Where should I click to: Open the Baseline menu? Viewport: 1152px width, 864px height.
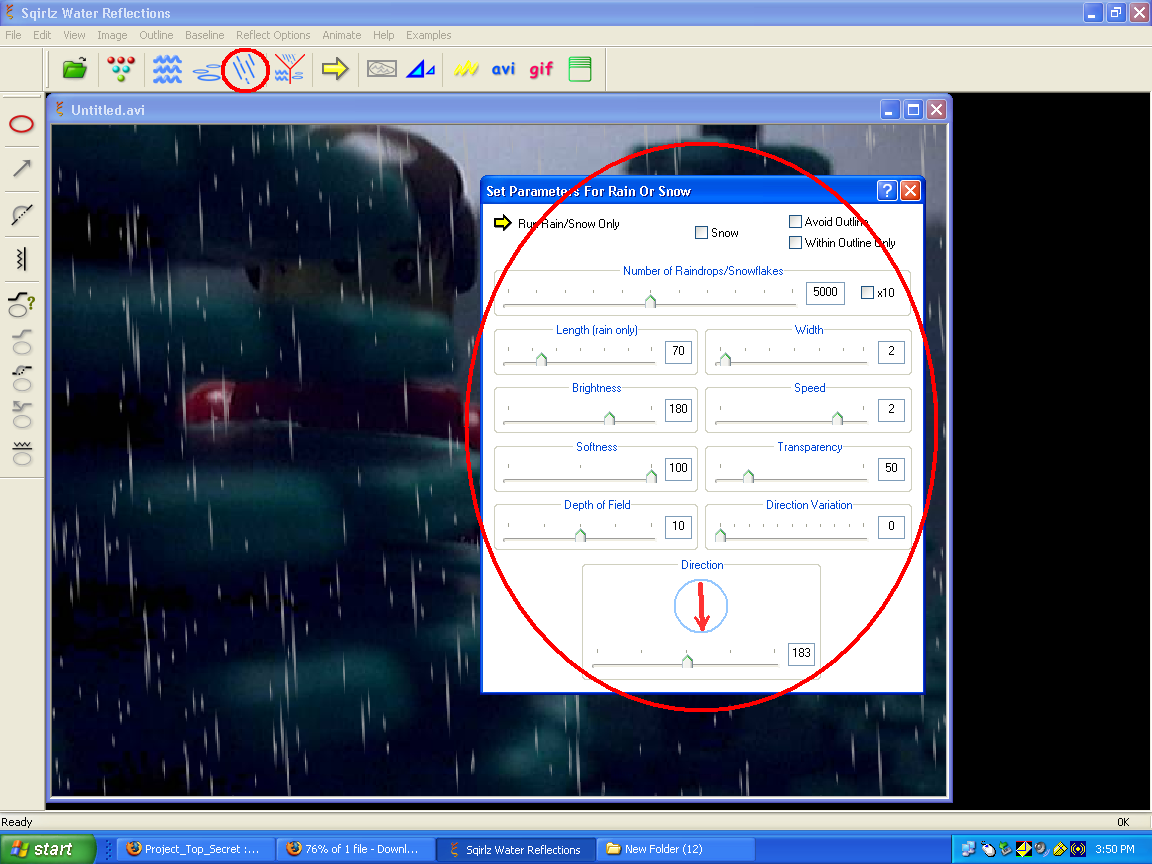click(x=205, y=35)
